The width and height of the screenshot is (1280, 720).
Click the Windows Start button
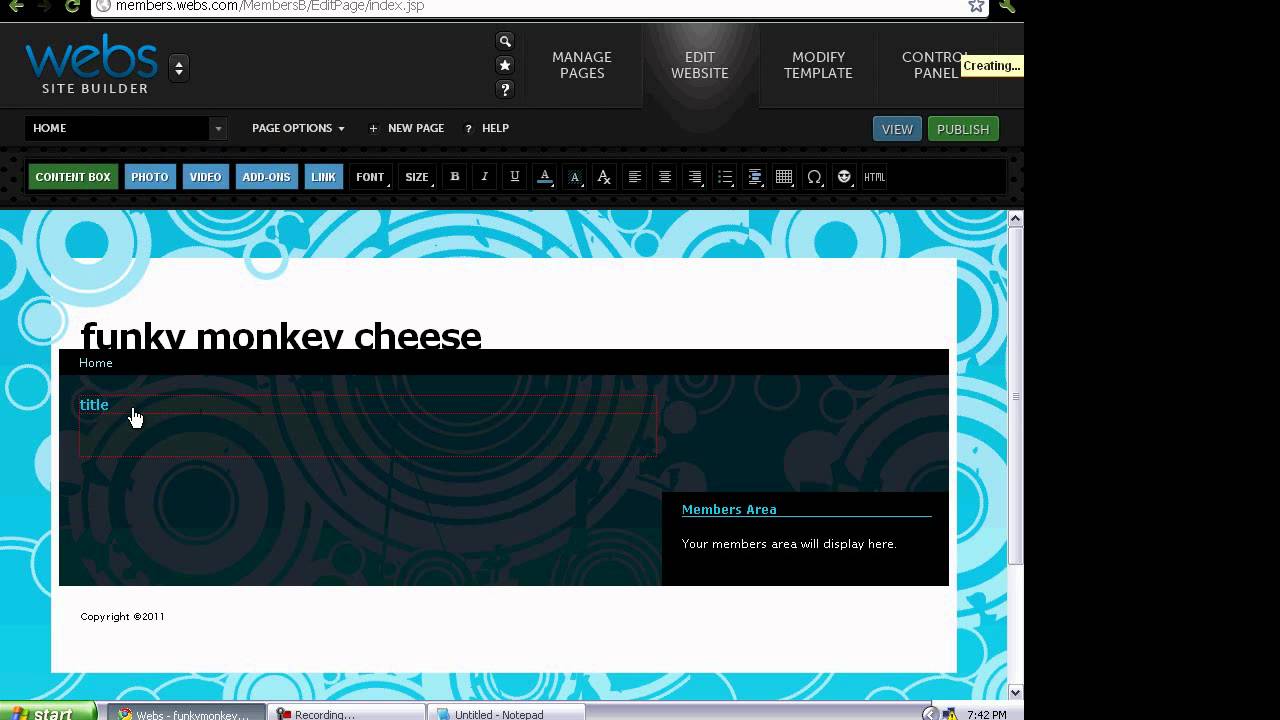click(48, 713)
